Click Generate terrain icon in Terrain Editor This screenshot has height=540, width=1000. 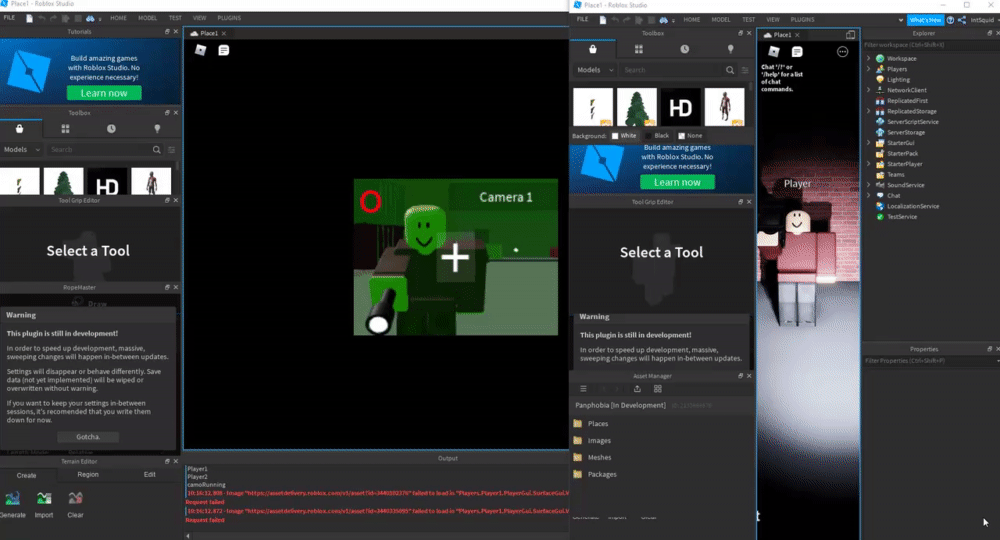(12, 499)
